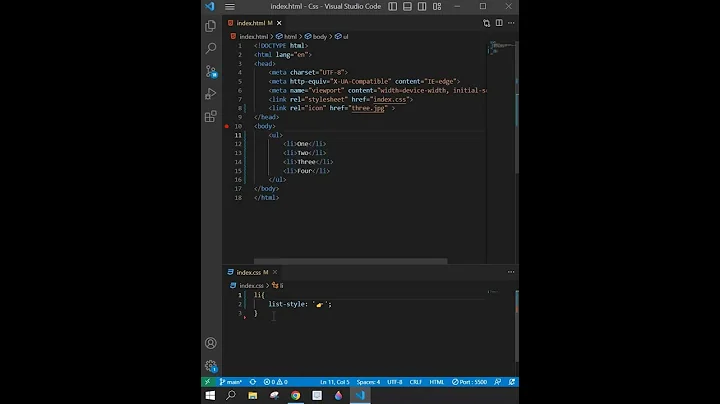Toggle the primary side bar layout button

click(x=393, y=6)
